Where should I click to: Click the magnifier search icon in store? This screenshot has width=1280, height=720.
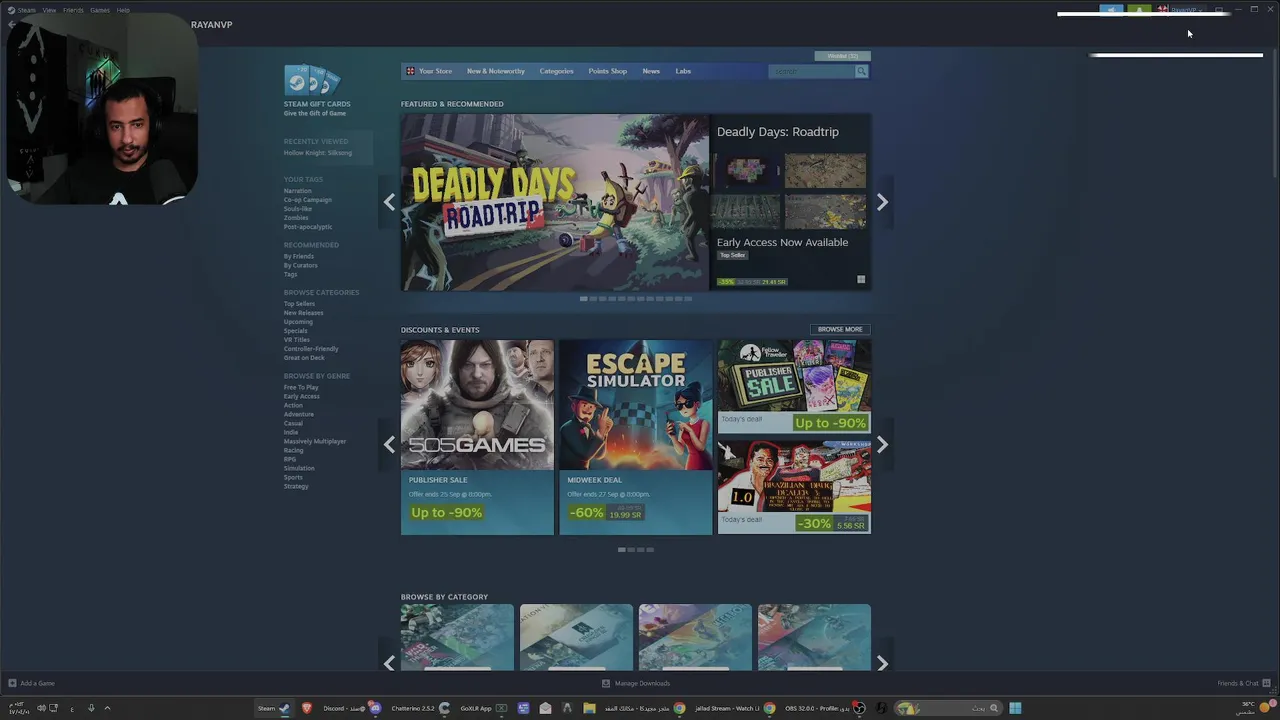click(x=861, y=71)
